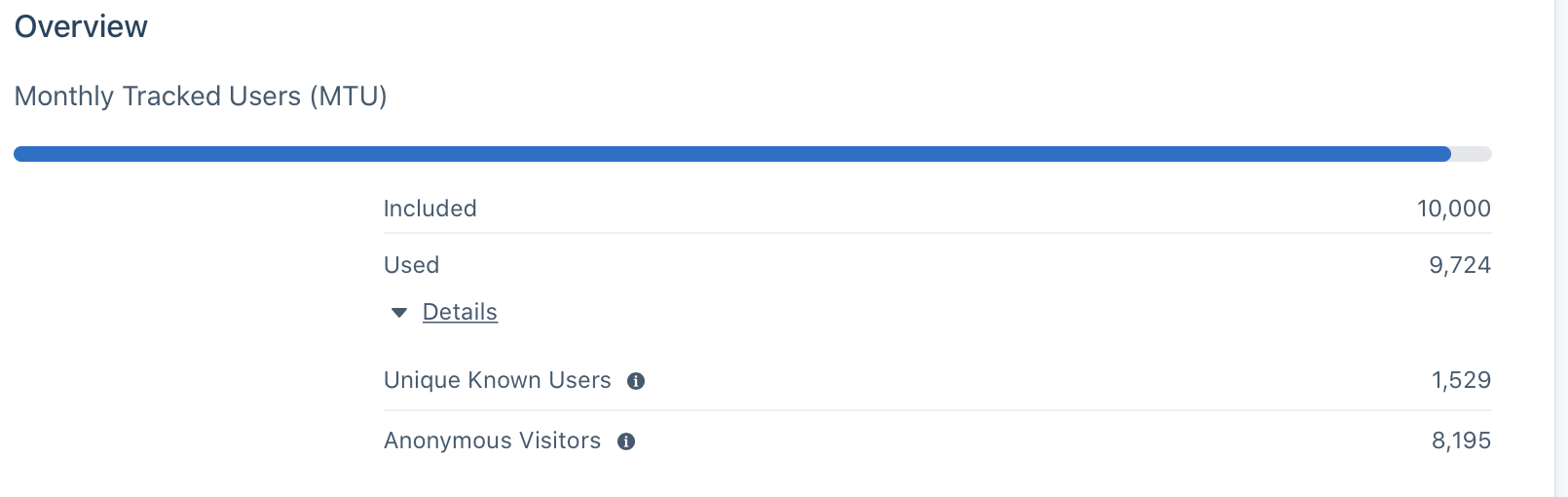Screen dimensions: 1568x497
Task: Select the 1,529 known users value
Action: [x=1461, y=380]
